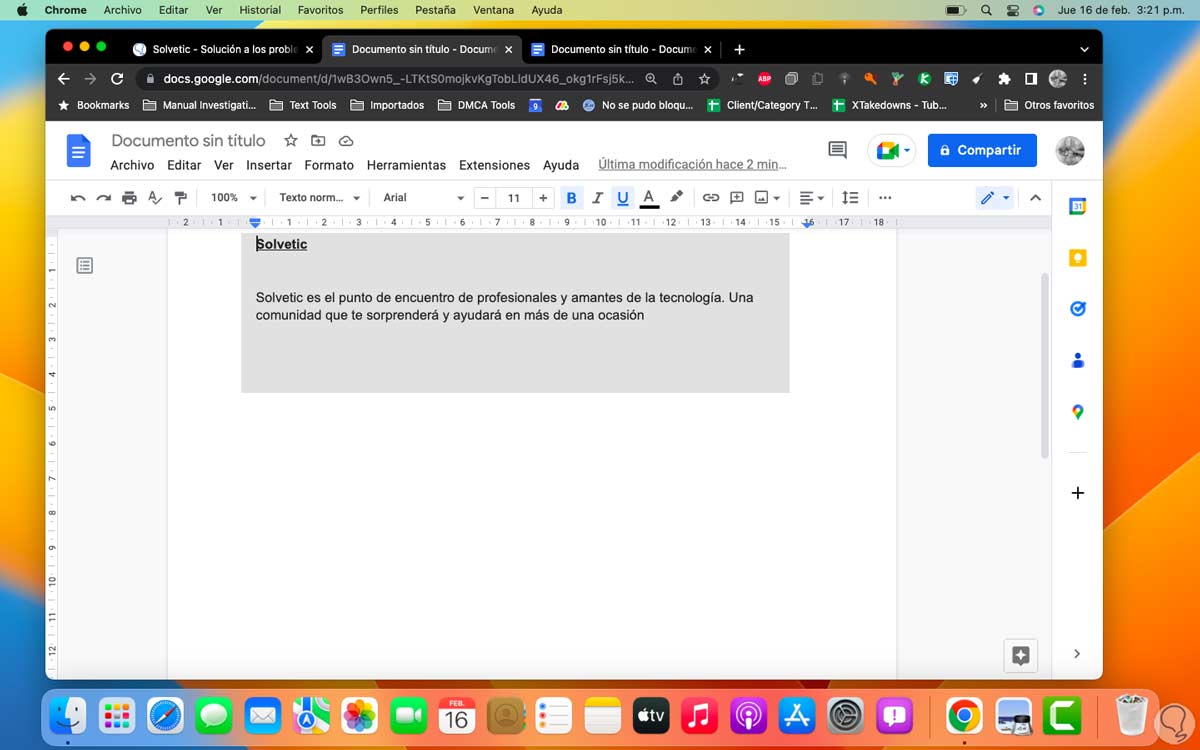This screenshot has width=1200, height=750.
Task: Open the Arial font dropdown
Action: coord(423,198)
